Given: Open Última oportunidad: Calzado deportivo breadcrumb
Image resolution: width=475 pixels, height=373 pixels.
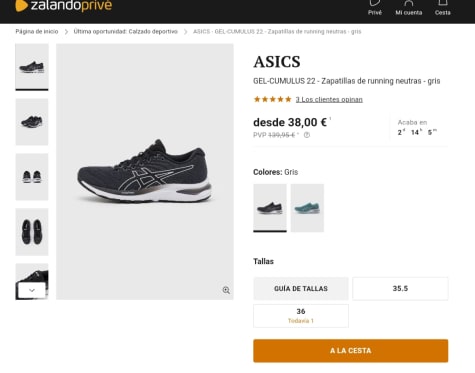Looking at the screenshot, I should 125,32.
